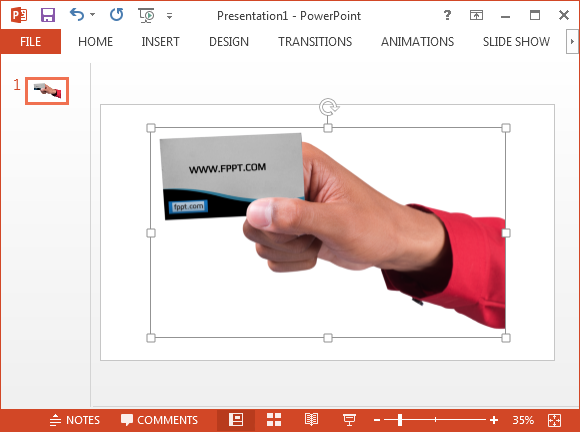Open zoom dialog via 35% label
The image size is (580, 432).
click(x=523, y=420)
